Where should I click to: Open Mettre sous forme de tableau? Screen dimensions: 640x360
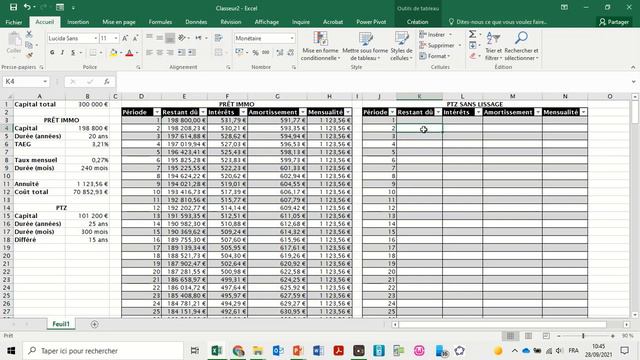click(x=365, y=46)
